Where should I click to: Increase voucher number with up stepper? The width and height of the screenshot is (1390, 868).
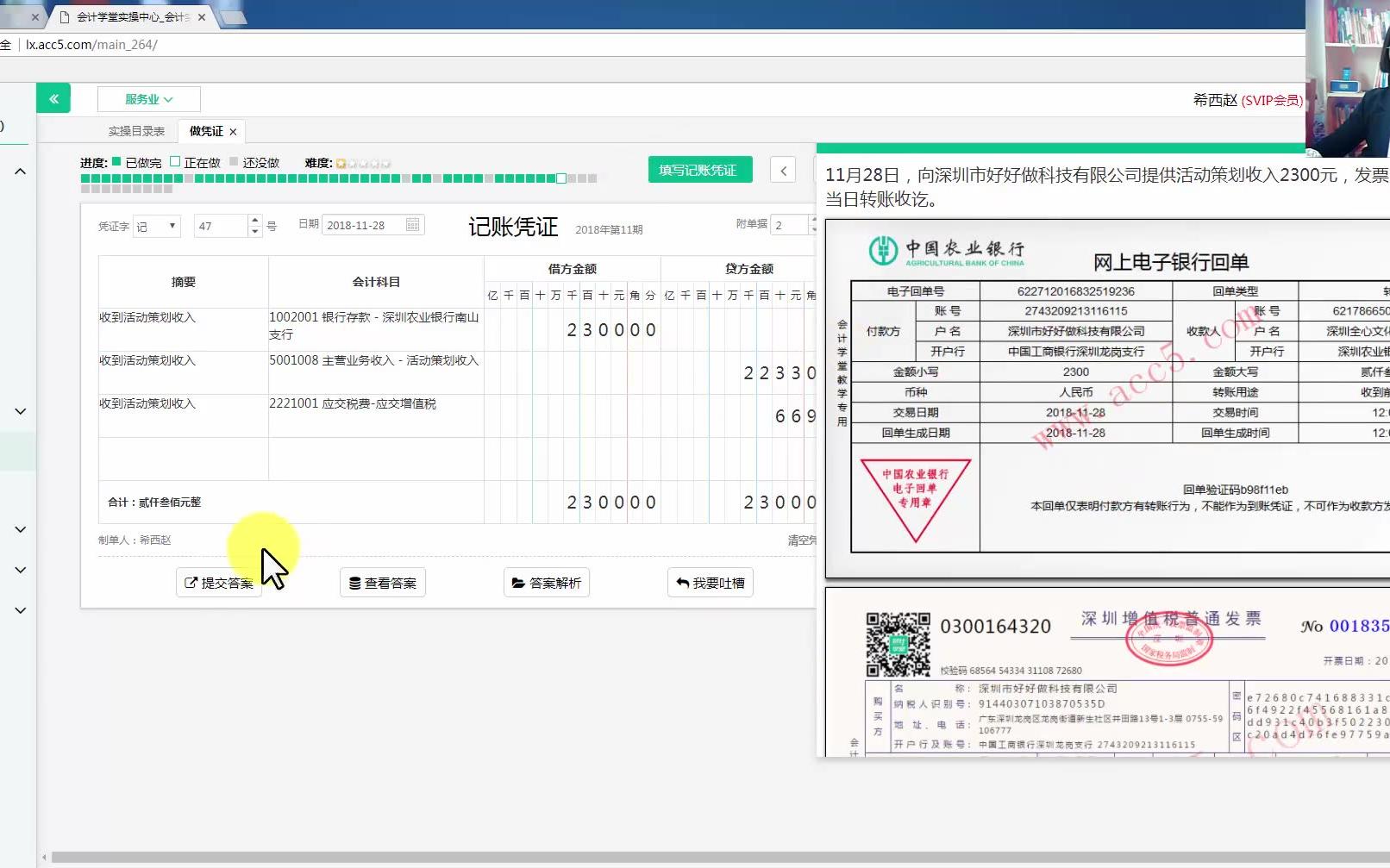(x=254, y=220)
